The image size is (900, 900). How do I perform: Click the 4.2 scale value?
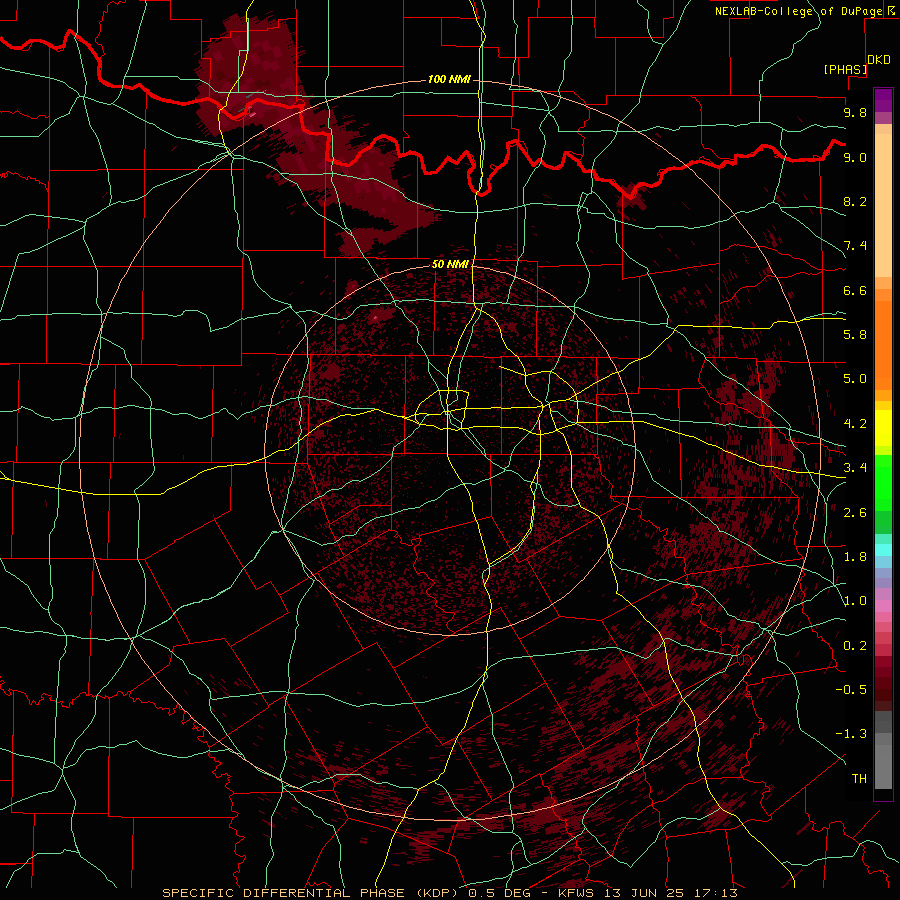(855, 424)
